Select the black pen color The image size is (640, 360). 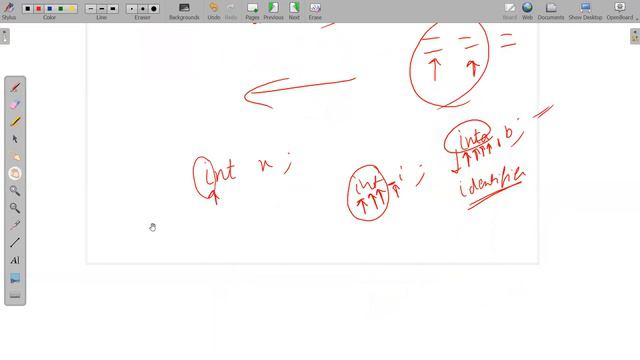(28, 9)
